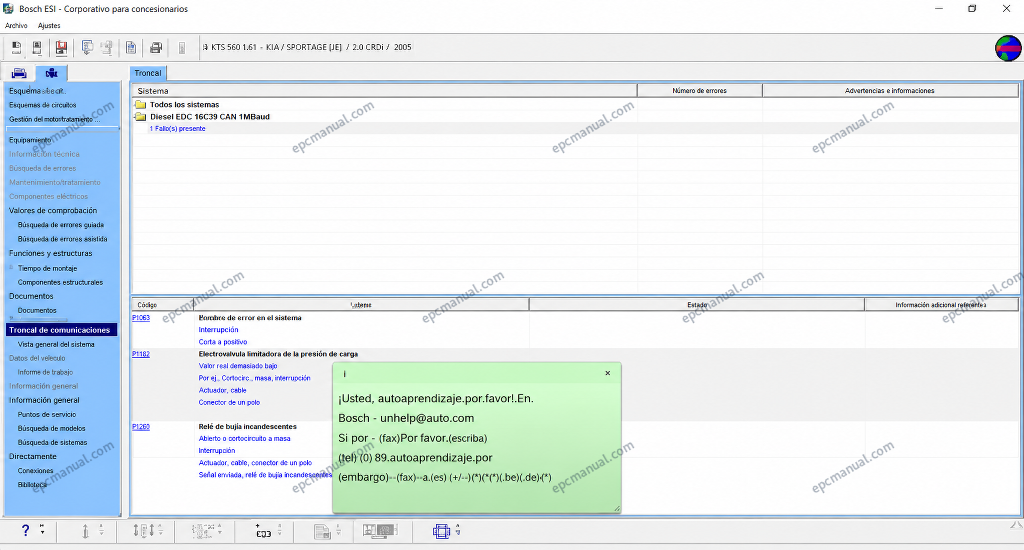Click the first document icon in the top toolbar

pyautogui.click(x=16, y=47)
